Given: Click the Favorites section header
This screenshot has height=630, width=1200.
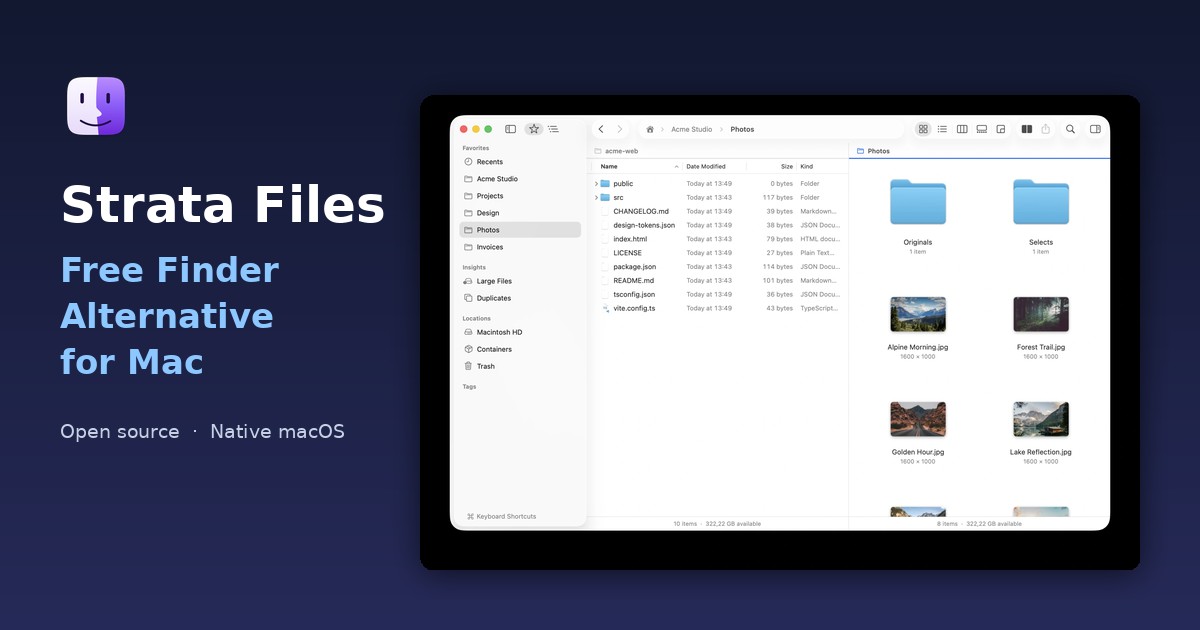Looking at the screenshot, I should pos(476,148).
